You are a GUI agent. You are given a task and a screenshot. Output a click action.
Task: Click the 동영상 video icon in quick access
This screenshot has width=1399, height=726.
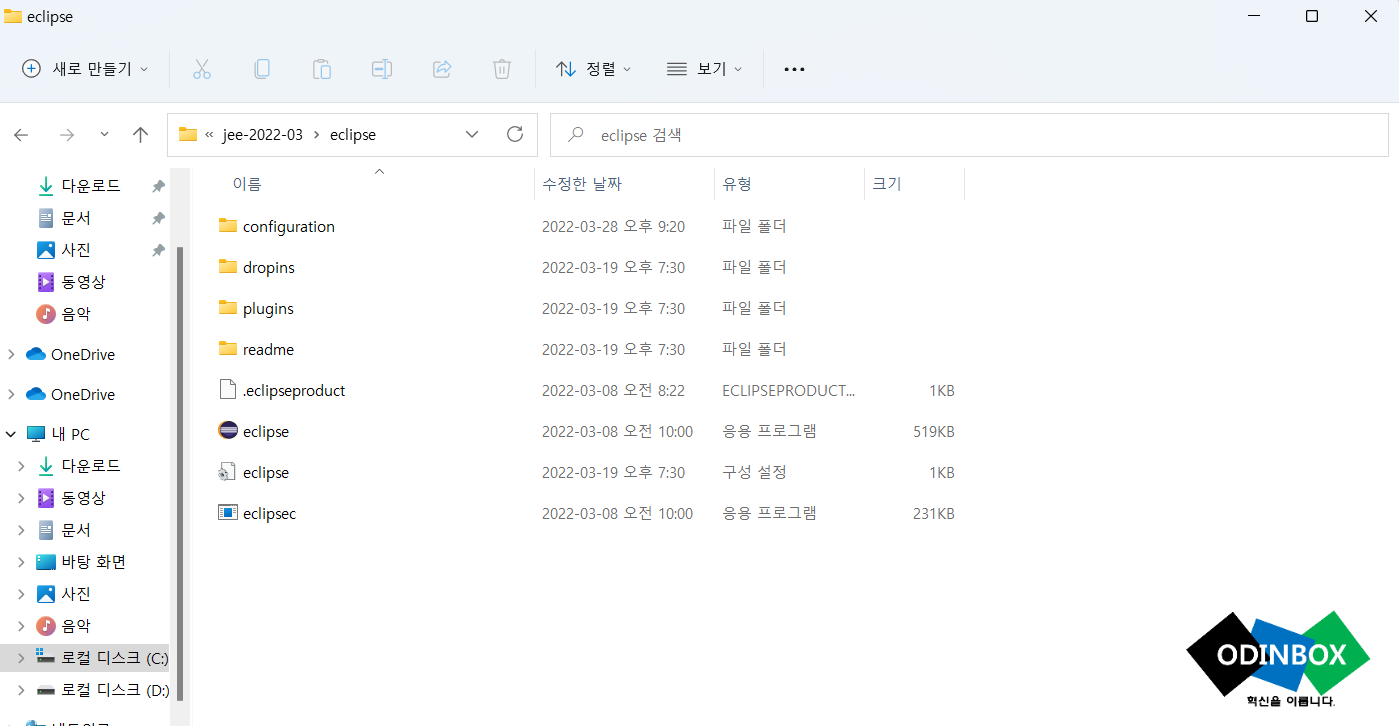click(46, 282)
